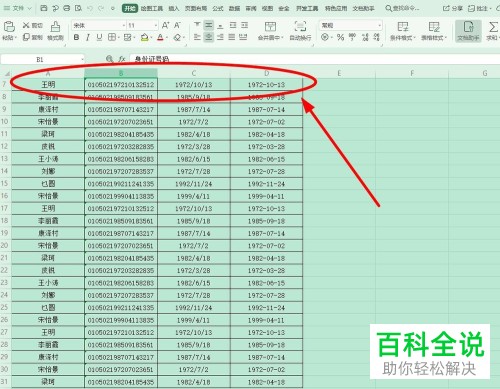
Task: Switch to the Formulas tab
Action: tap(218, 8)
